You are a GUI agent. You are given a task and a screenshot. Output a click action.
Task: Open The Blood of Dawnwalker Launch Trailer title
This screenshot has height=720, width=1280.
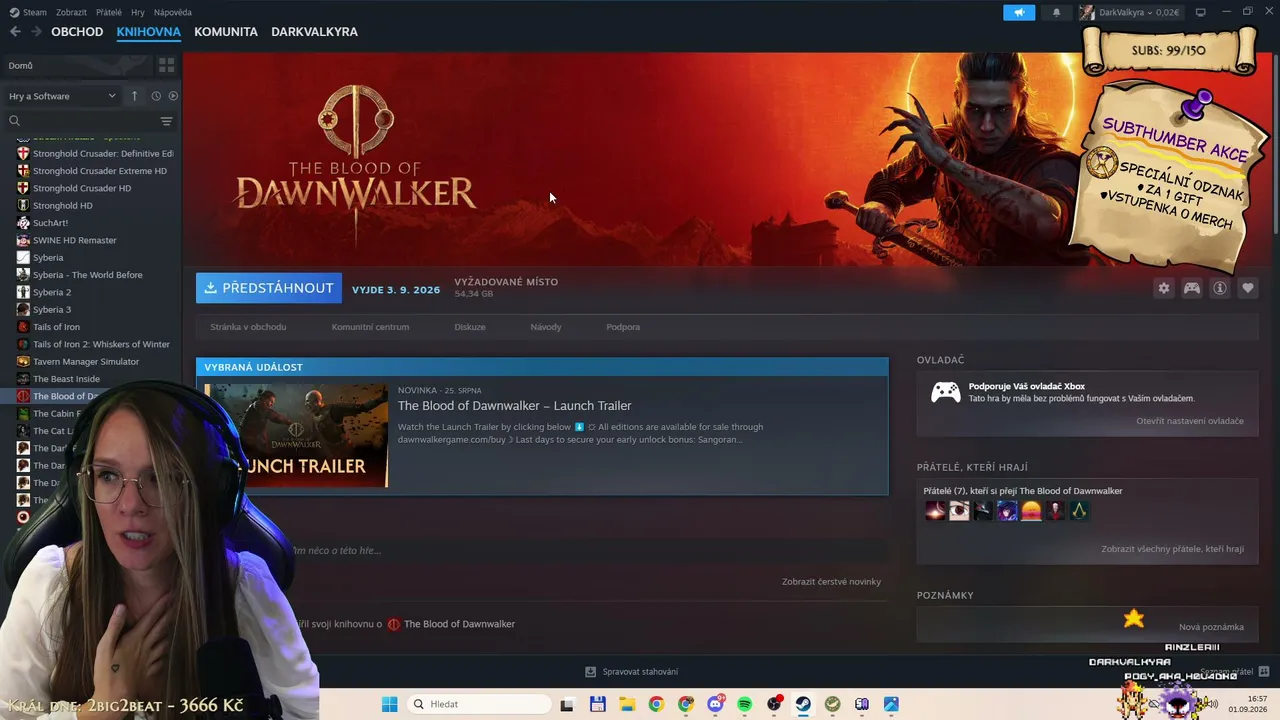pos(515,406)
